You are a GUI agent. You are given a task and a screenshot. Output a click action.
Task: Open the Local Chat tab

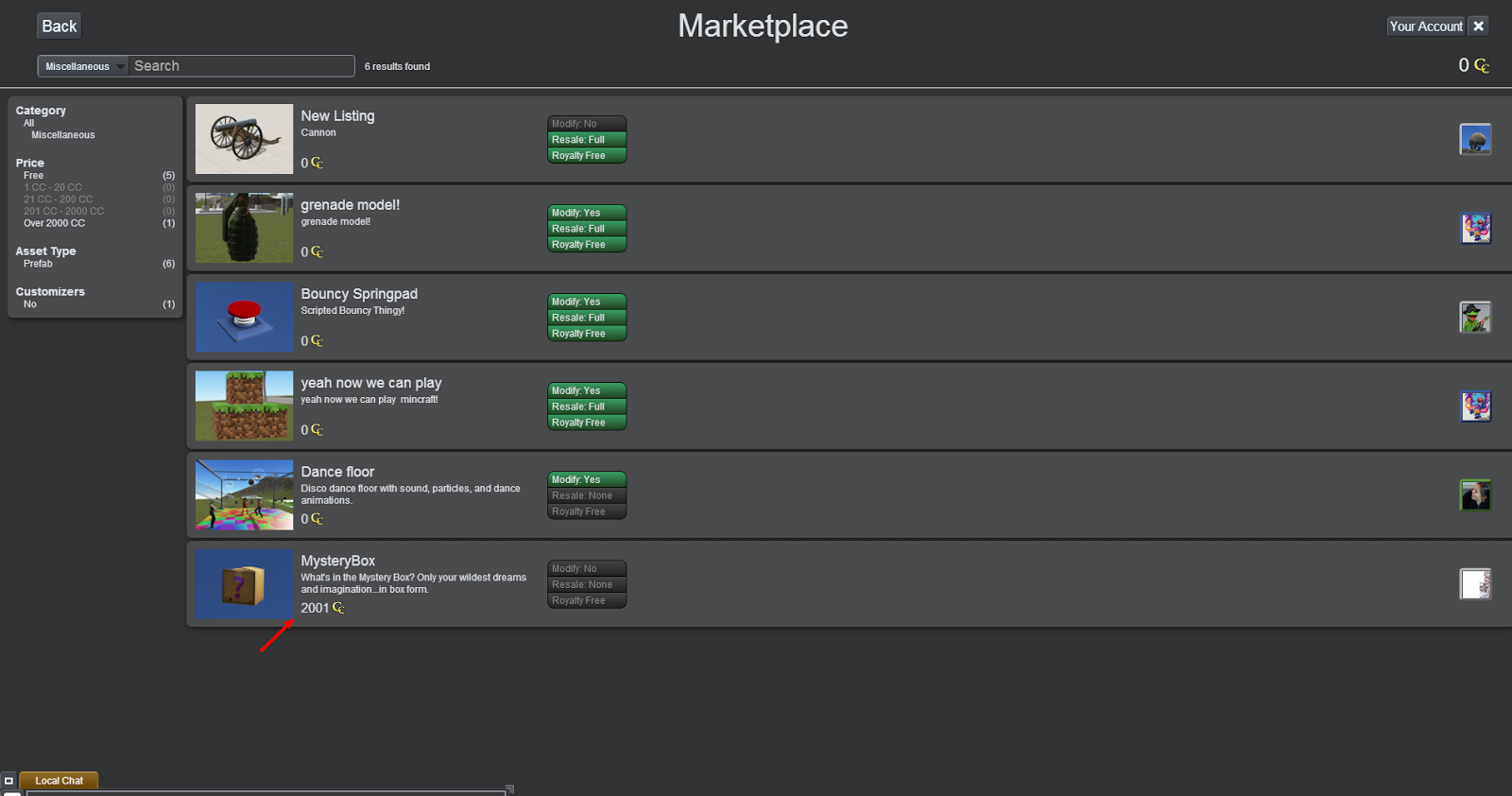59,781
